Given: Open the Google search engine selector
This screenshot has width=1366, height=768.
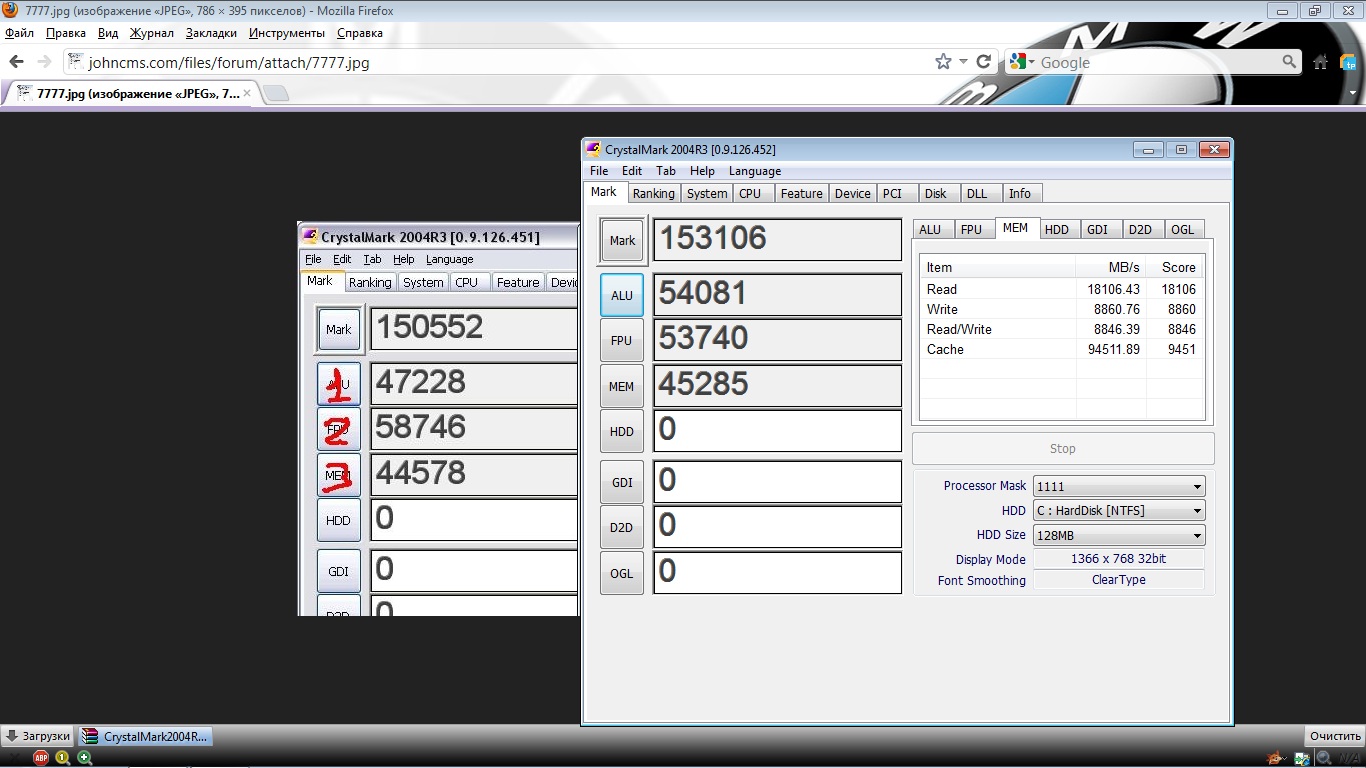Looking at the screenshot, I should click(1022, 62).
